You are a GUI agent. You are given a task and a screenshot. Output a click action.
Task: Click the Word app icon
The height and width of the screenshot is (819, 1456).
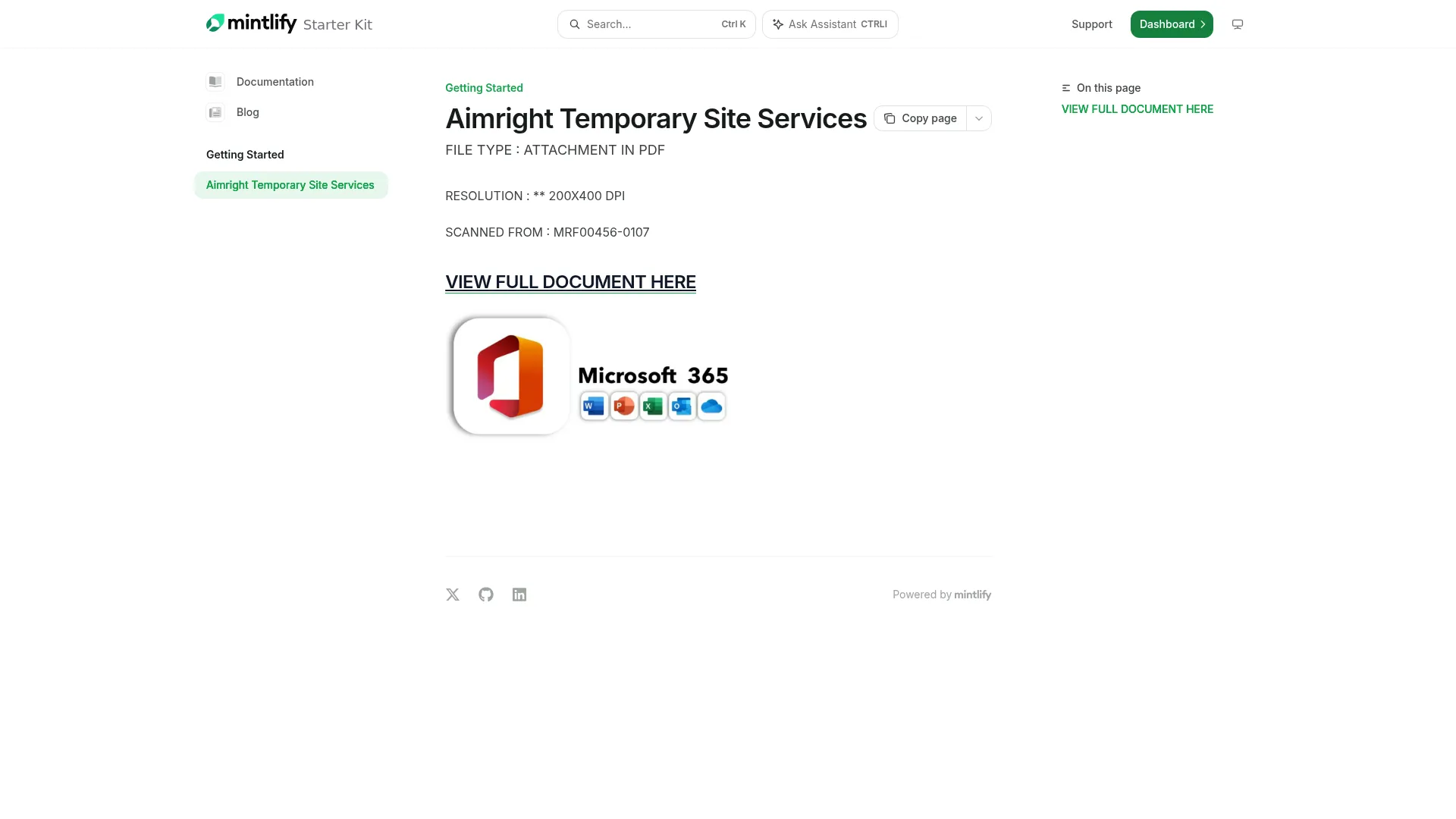click(594, 406)
